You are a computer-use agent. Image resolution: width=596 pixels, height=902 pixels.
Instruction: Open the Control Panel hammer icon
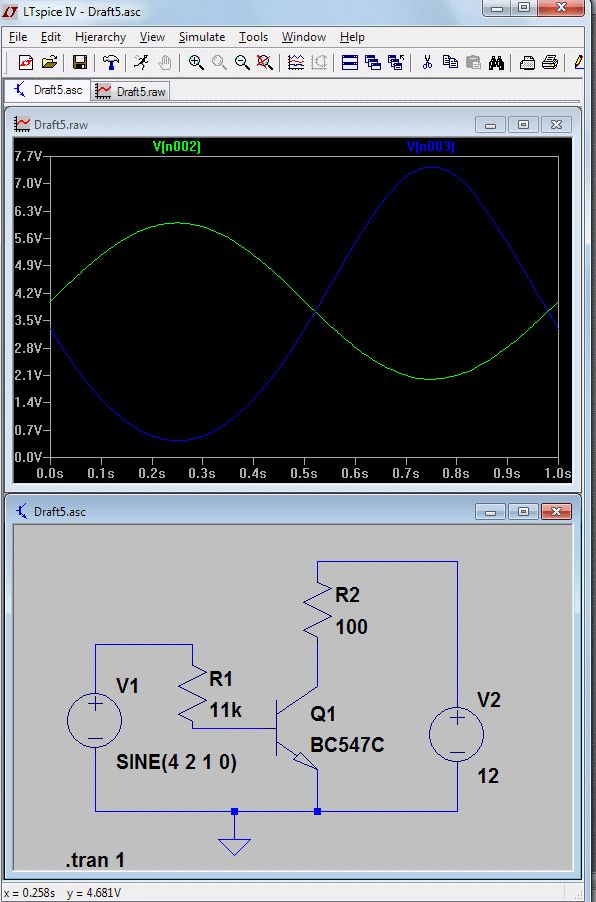[110, 62]
